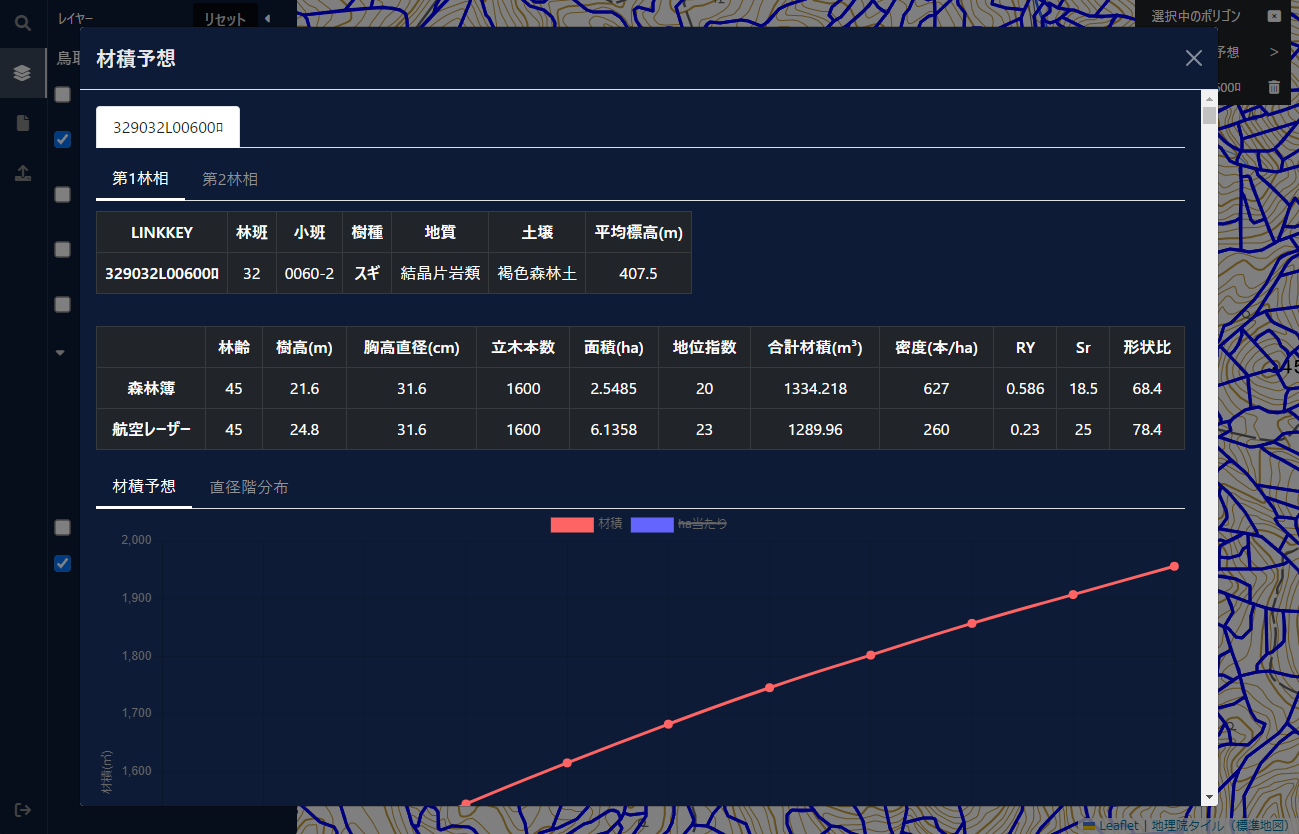Viewport: 1299px width, 834px height.
Task: Expand the 予想 arrow in polygon panel
Action: 1274,52
